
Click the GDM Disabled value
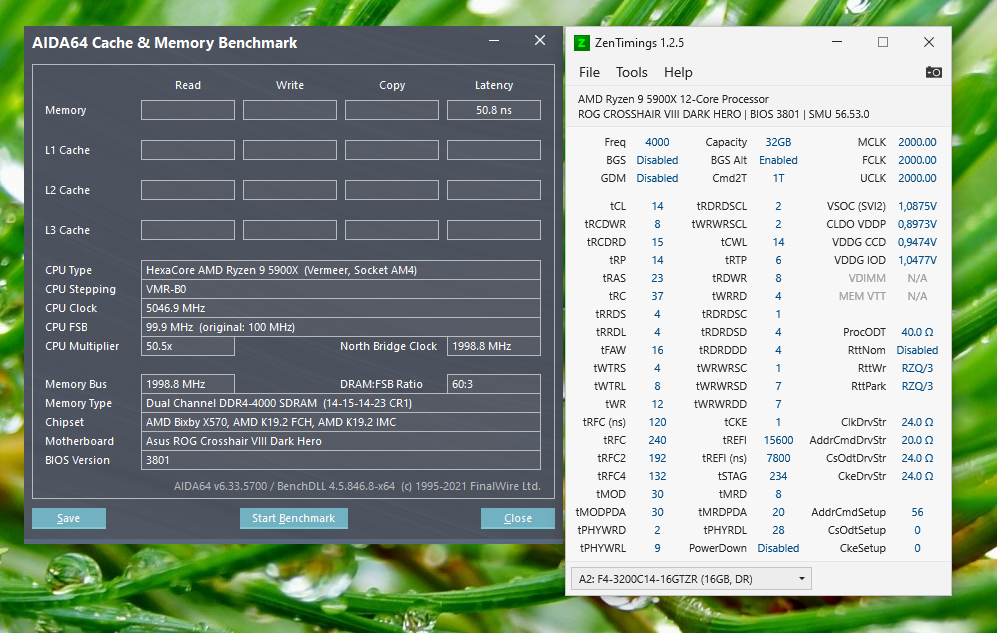(x=657, y=178)
